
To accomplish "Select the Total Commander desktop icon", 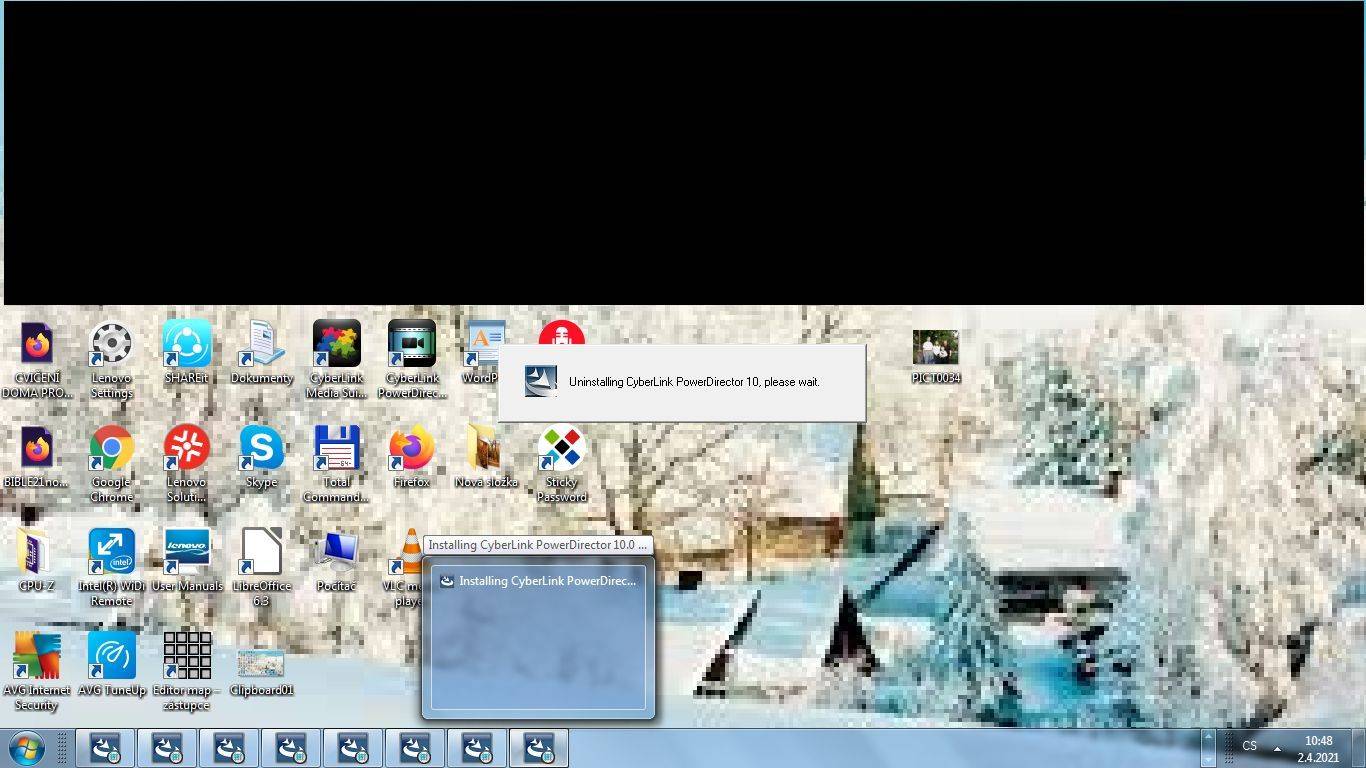I will click(336, 462).
